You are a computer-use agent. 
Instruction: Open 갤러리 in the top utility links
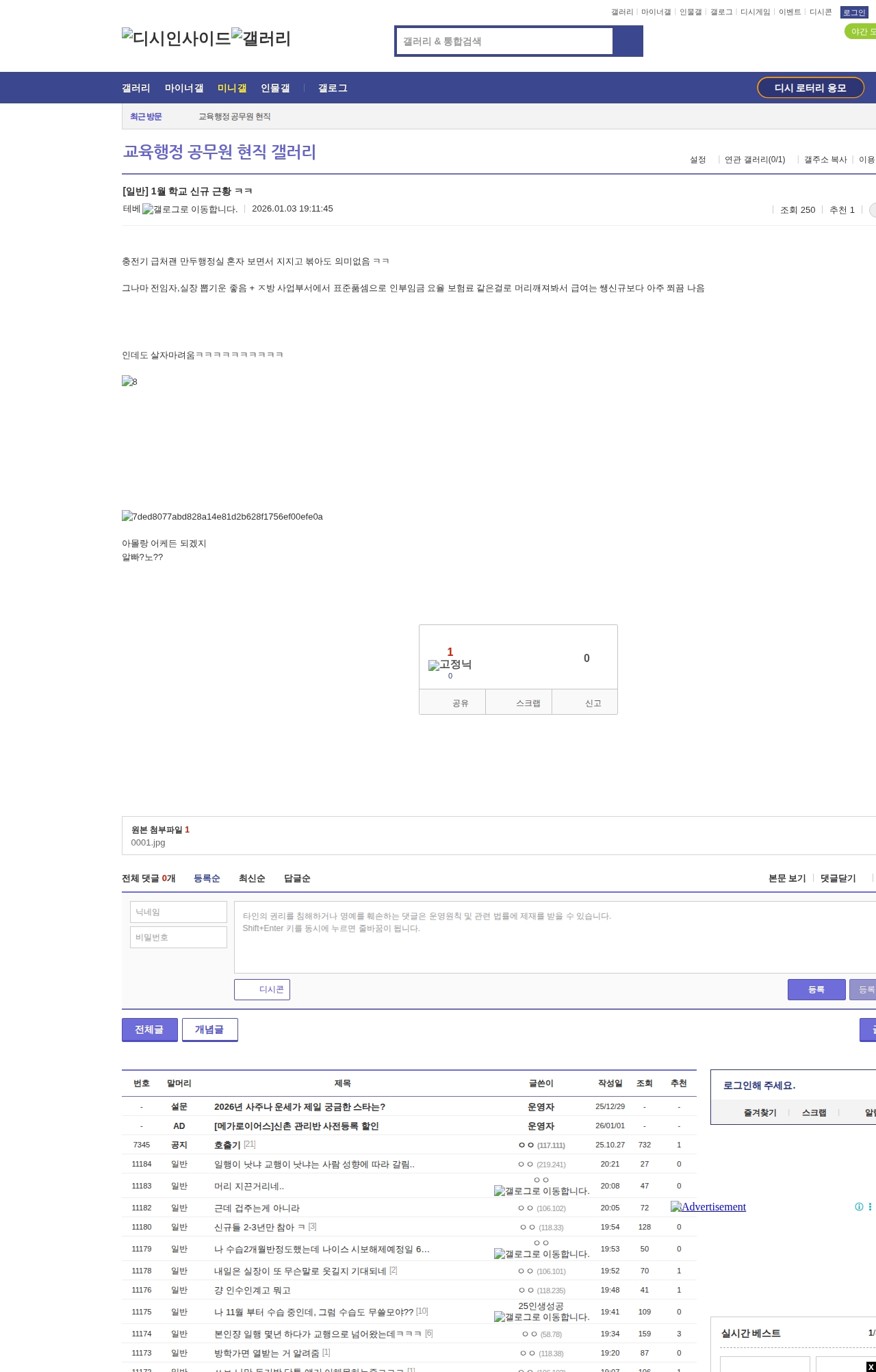point(622,12)
